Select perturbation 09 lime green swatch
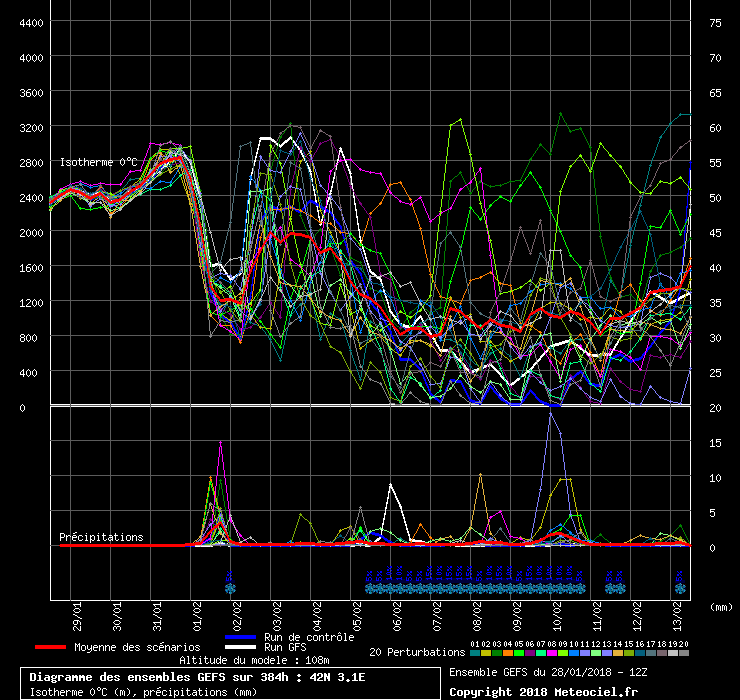This screenshot has width=740, height=700. tap(563, 653)
